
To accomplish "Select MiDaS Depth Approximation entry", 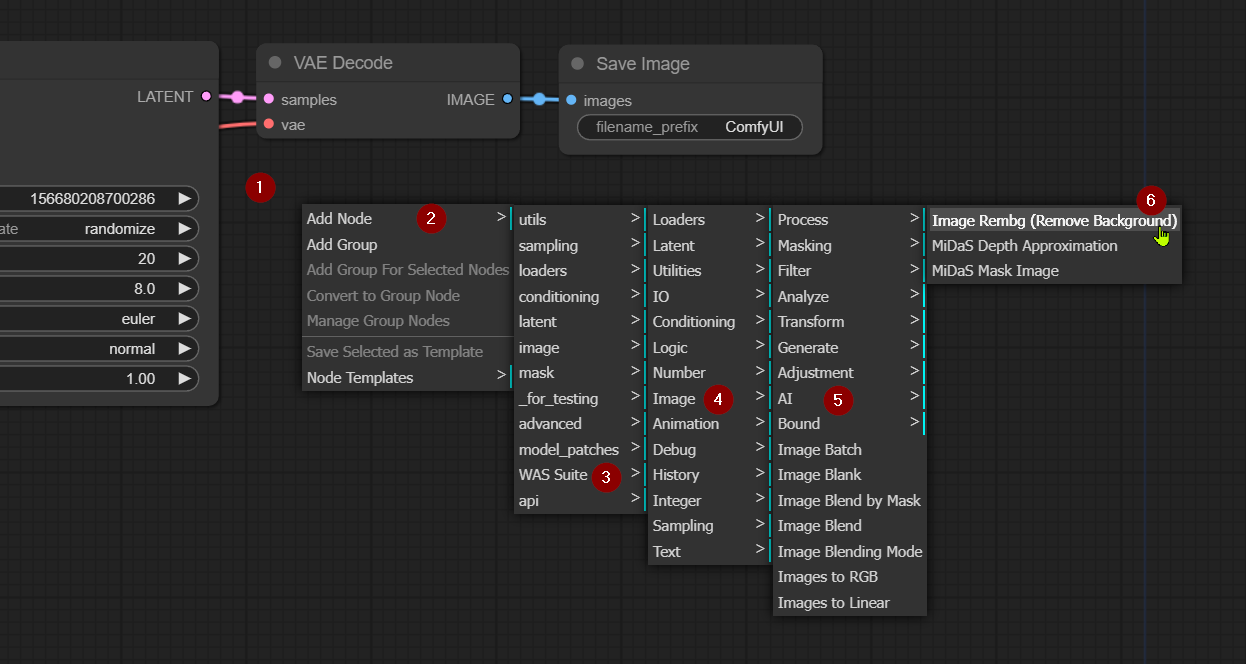I will point(1024,245).
